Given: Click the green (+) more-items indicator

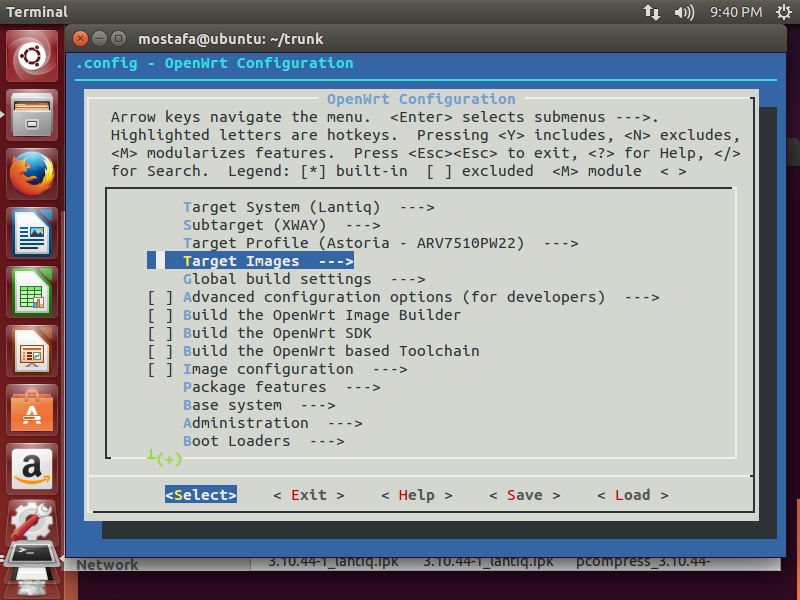Looking at the screenshot, I should pyautogui.click(x=169, y=459).
